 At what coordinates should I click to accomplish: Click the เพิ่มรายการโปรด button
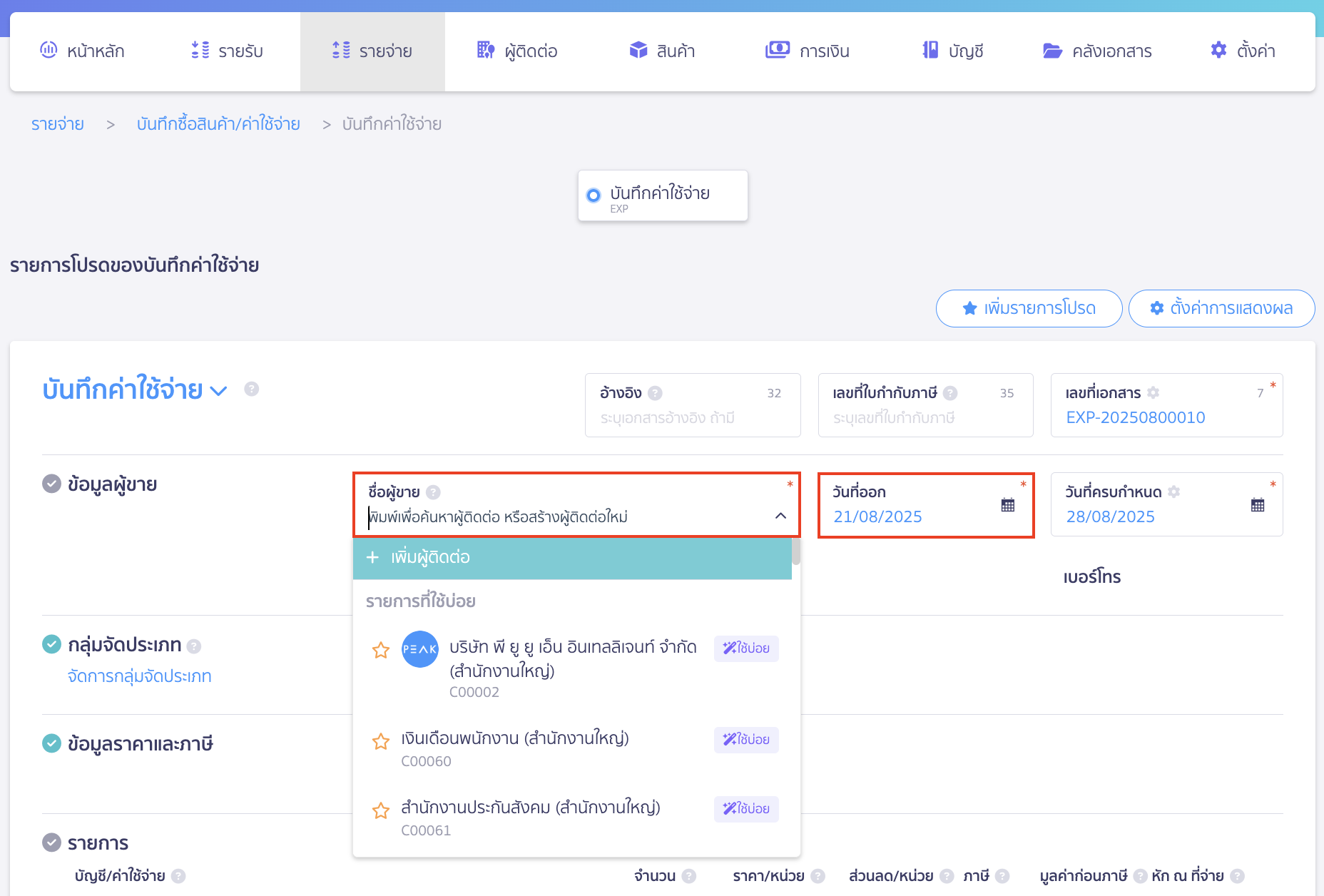click(1028, 308)
